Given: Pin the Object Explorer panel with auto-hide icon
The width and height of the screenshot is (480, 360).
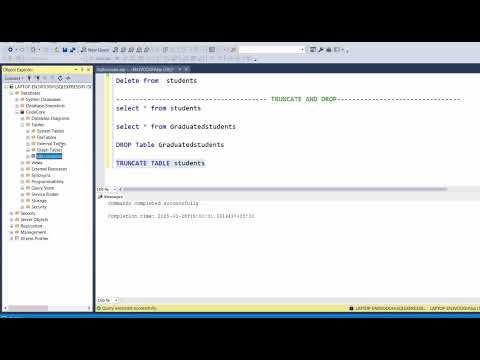Looking at the screenshot, I should click(x=82, y=69).
